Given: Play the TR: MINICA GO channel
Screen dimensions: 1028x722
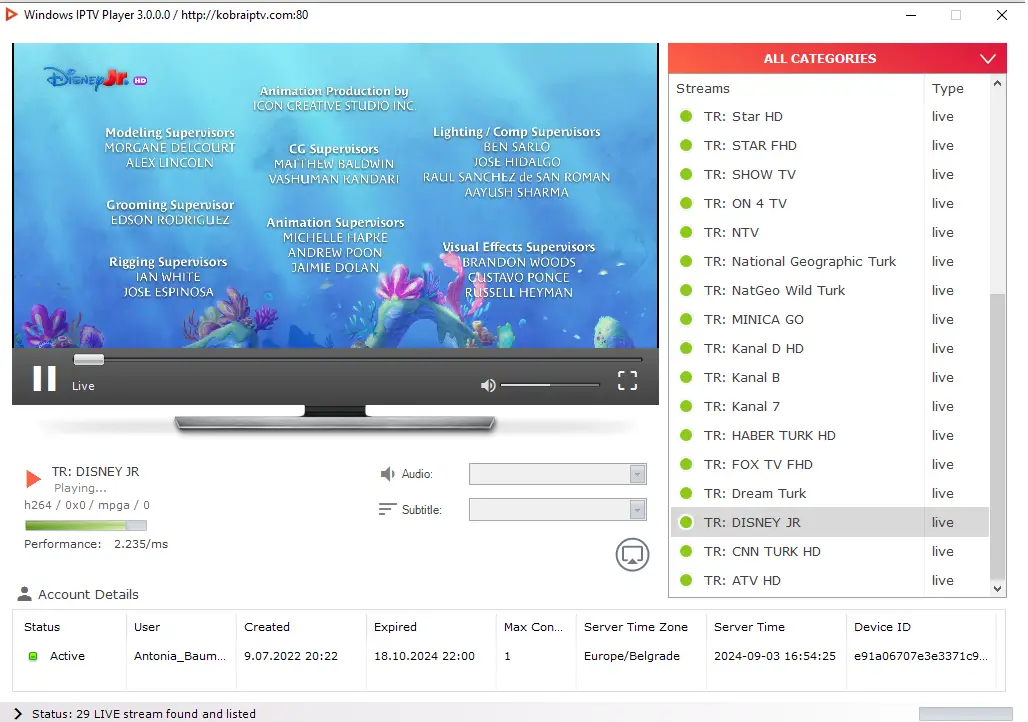Looking at the screenshot, I should pos(829,319).
